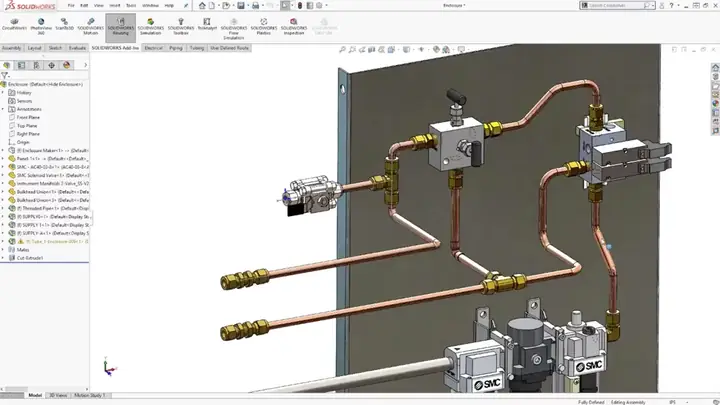Click the tree filter funnel icon
Viewport: 720px width, 405px height.
point(5,75)
